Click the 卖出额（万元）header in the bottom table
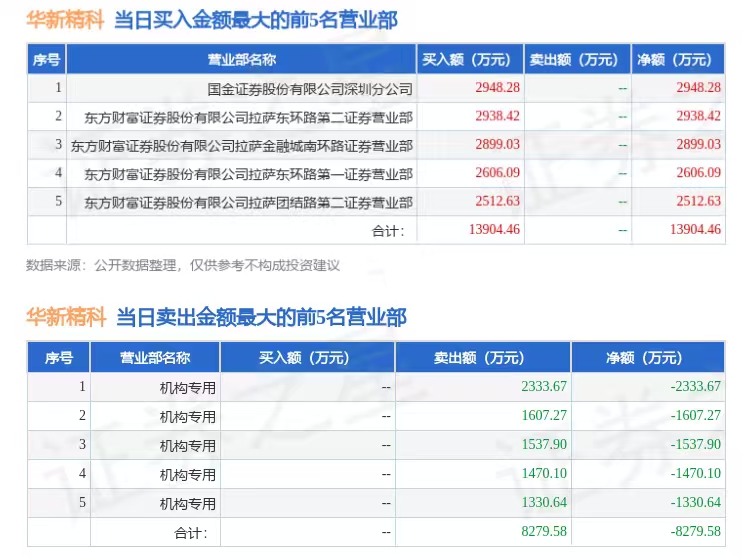This screenshot has width=742, height=559. 479,358
